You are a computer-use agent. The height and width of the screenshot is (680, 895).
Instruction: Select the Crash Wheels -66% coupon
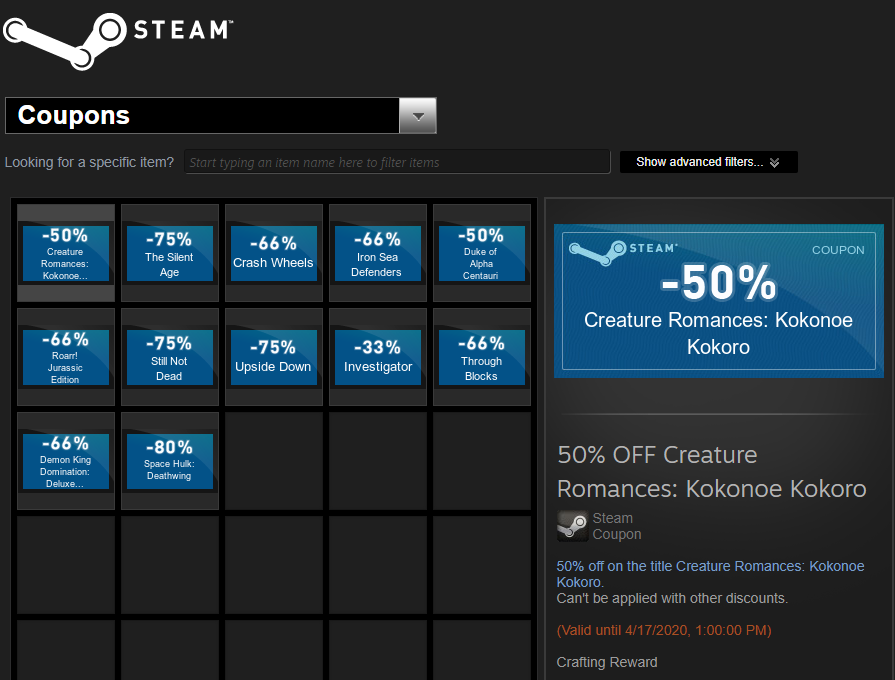(273, 253)
